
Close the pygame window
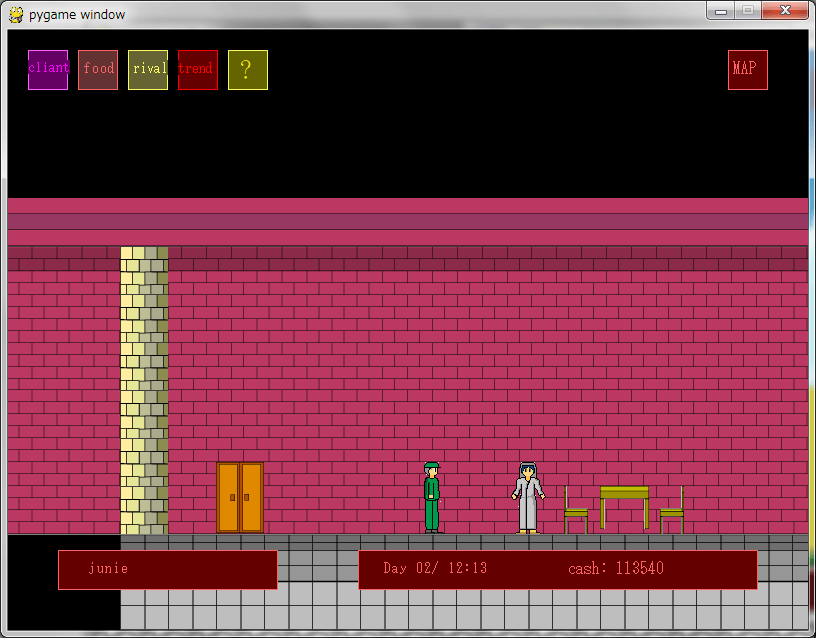pyautogui.click(x=785, y=11)
